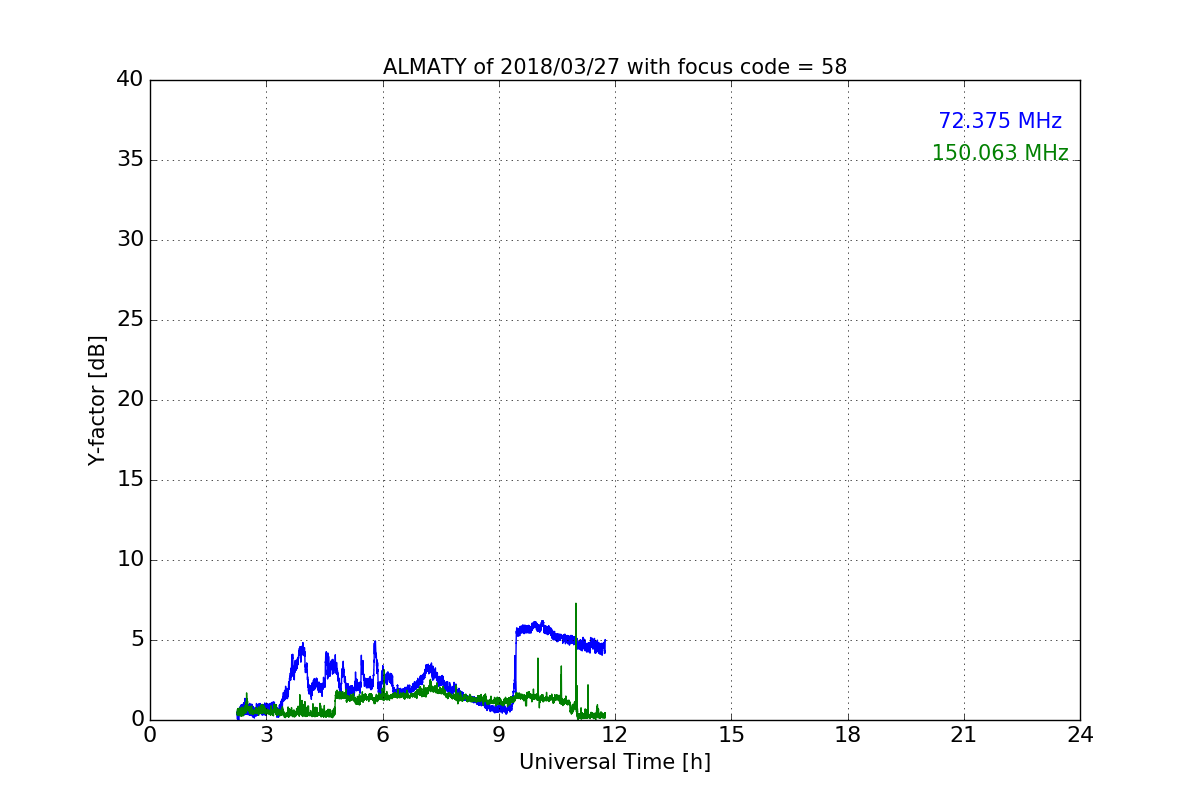Select the green 150.063 MHz legend label
1200x800 pixels.
pos(1000,153)
